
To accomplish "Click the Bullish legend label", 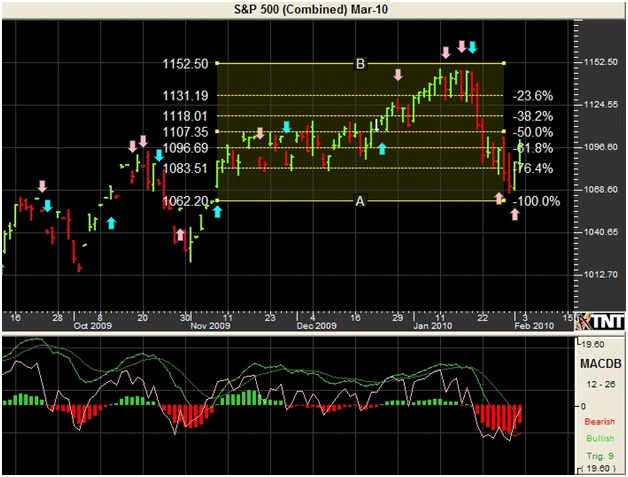I will [x=600, y=438].
